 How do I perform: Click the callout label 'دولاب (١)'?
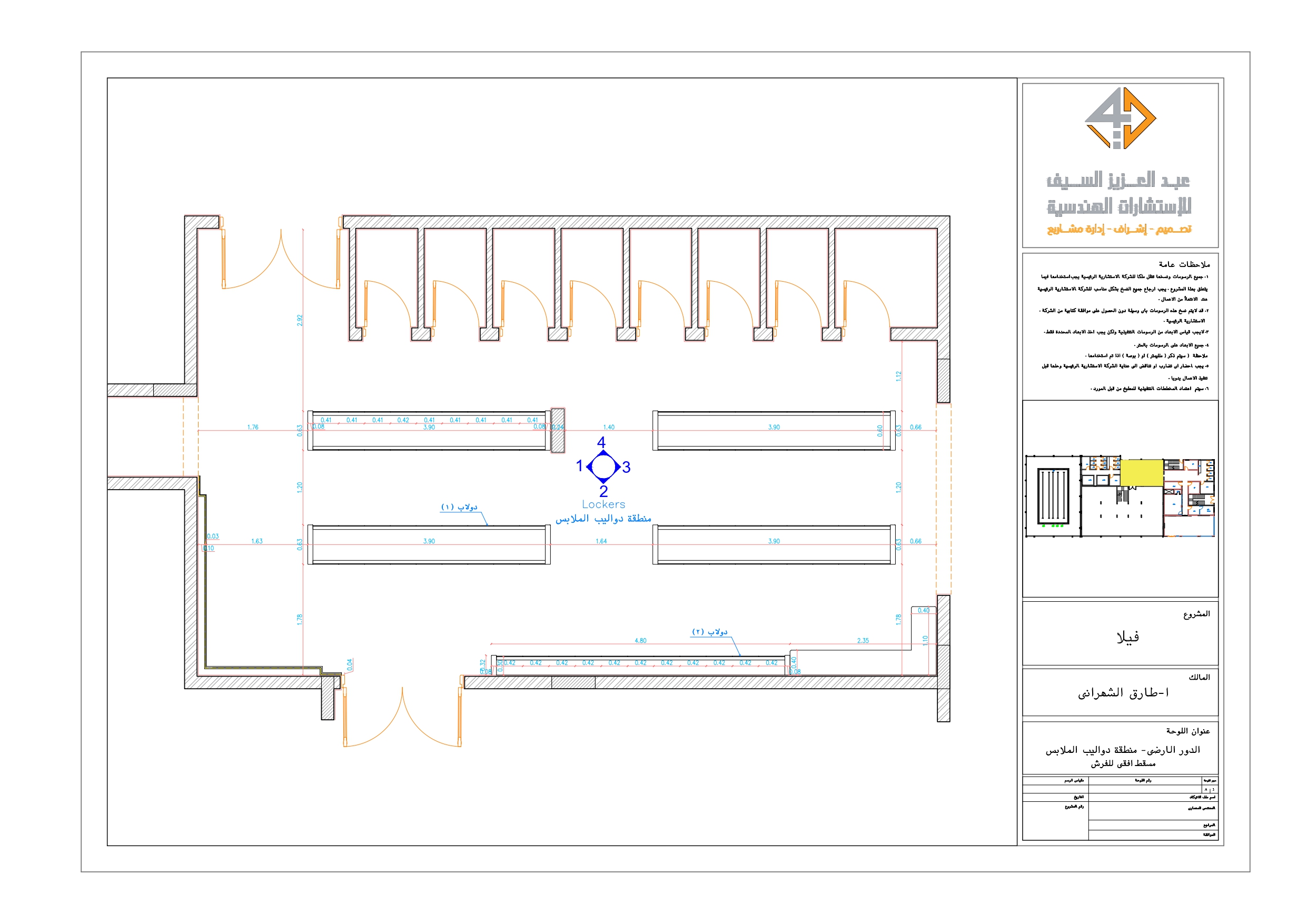[459, 506]
